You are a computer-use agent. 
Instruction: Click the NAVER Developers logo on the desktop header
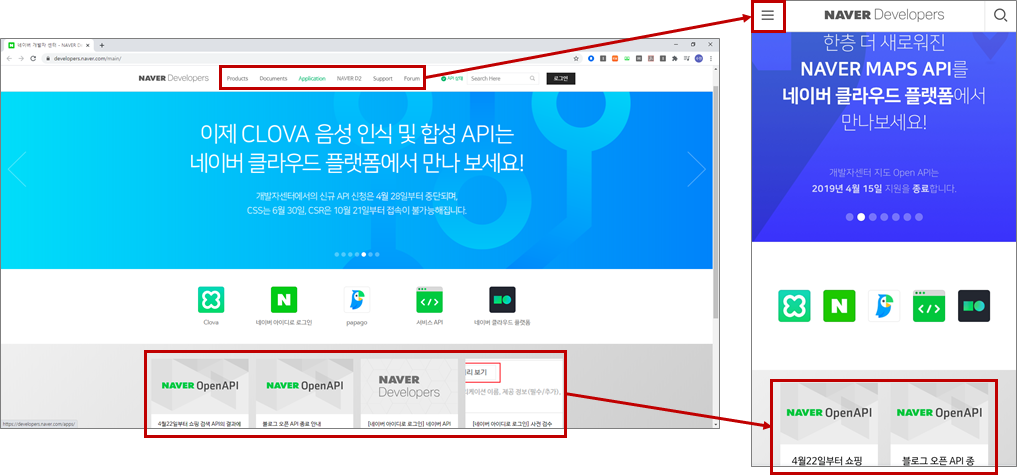[x=174, y=79]
